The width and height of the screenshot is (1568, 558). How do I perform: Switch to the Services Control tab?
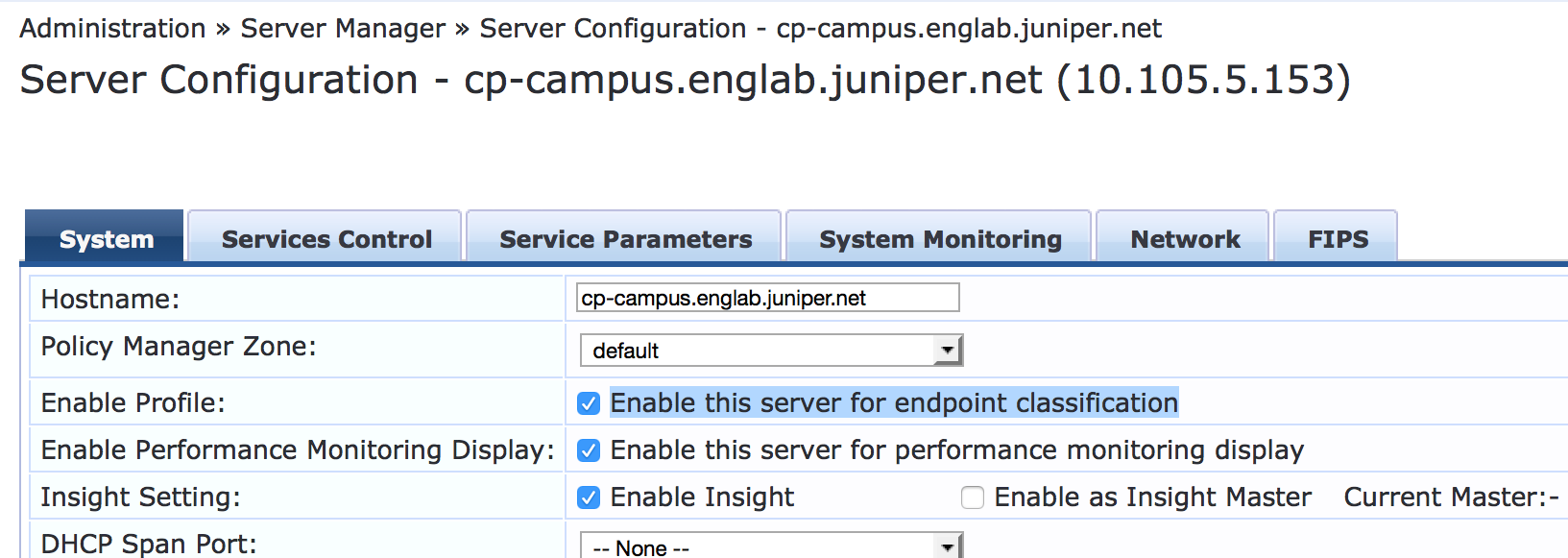[326, 239]
